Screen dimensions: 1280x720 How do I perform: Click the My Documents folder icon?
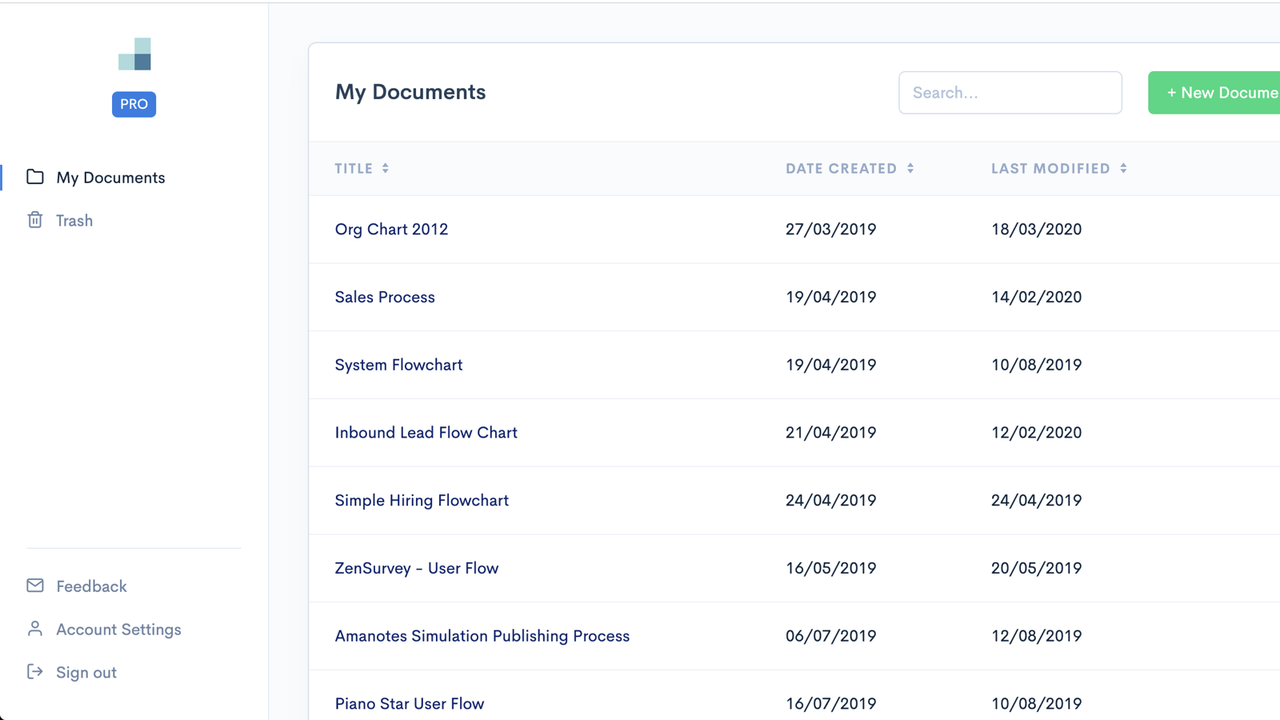(x=35, y=177)
